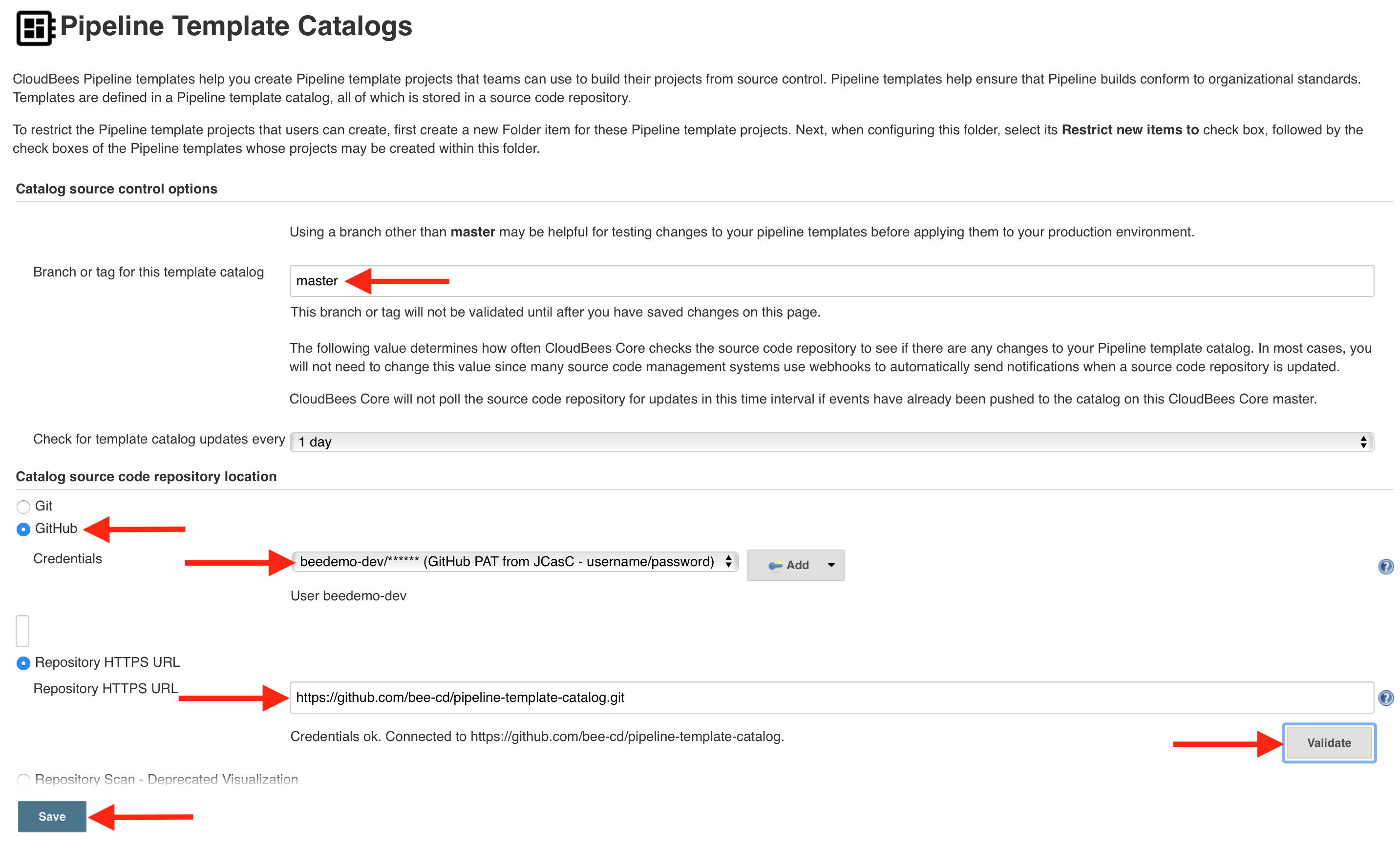The height and width of the screenshot is (848, 1400).
Task: Click the 'Catalog source control options' section heading
Action: [116, 189]
